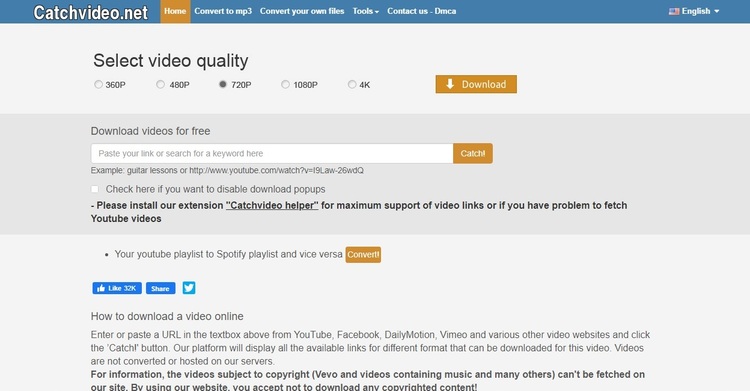Click the Convert! playlist button
Screen dimensions: 750x391
[x=363, y=255]
